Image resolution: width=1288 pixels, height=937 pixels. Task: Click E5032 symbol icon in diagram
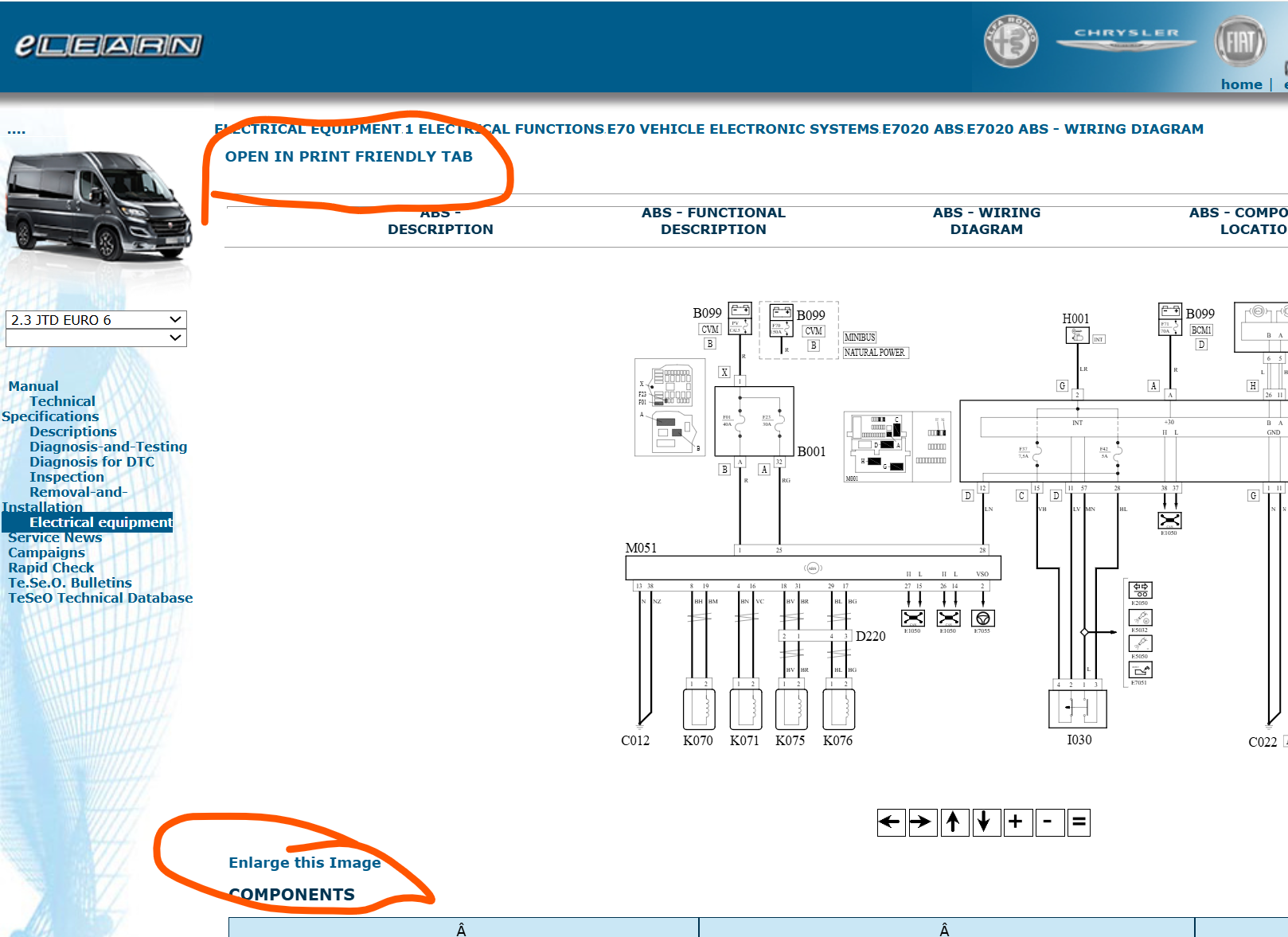point(1141,617)
